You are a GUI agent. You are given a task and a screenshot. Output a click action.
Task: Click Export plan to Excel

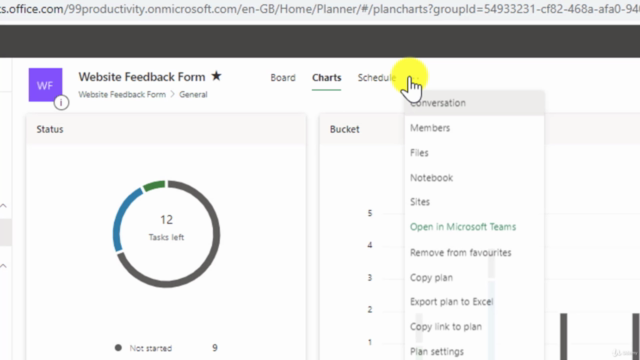[x=474, y=302]
